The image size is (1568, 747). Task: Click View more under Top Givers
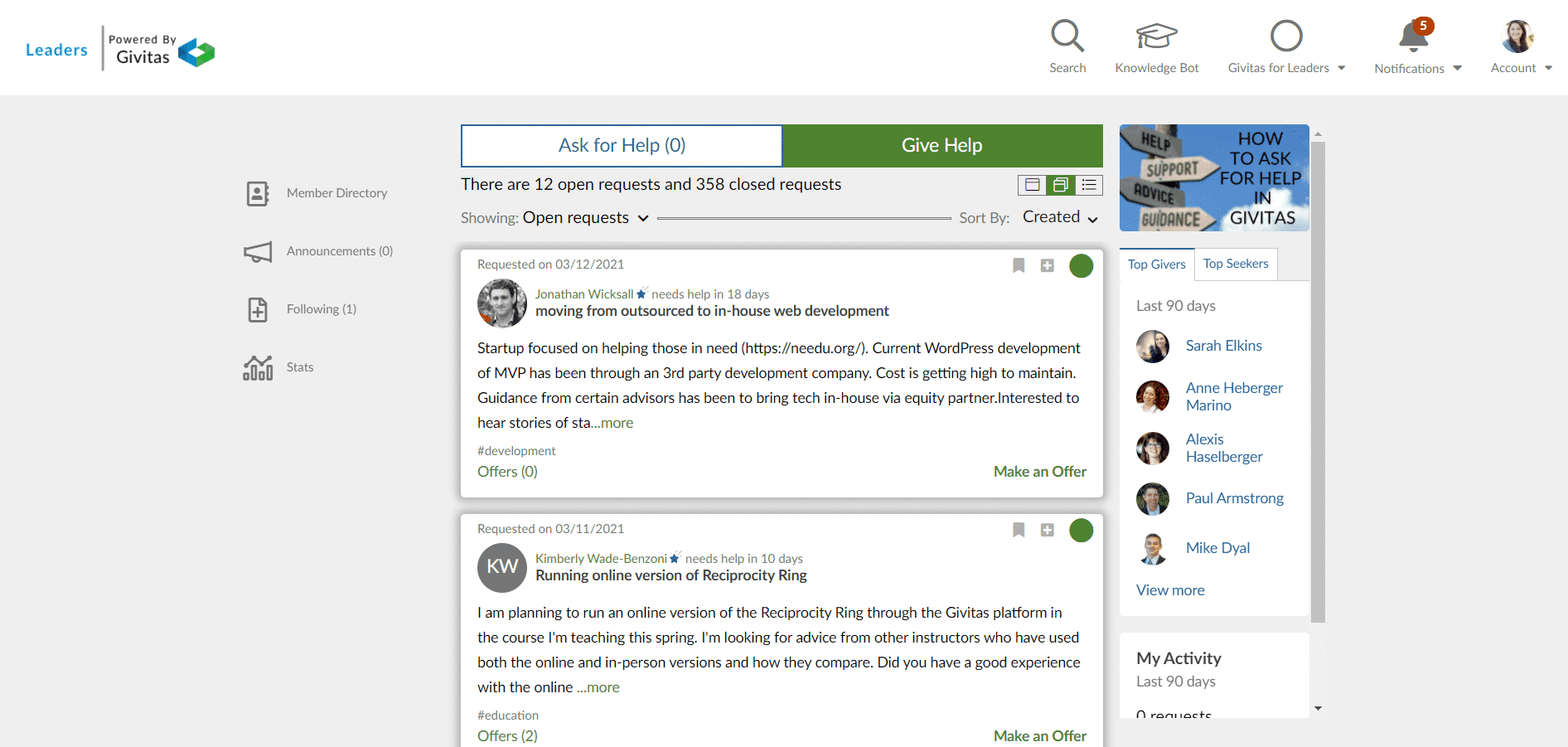click(x=1170, y=590)
